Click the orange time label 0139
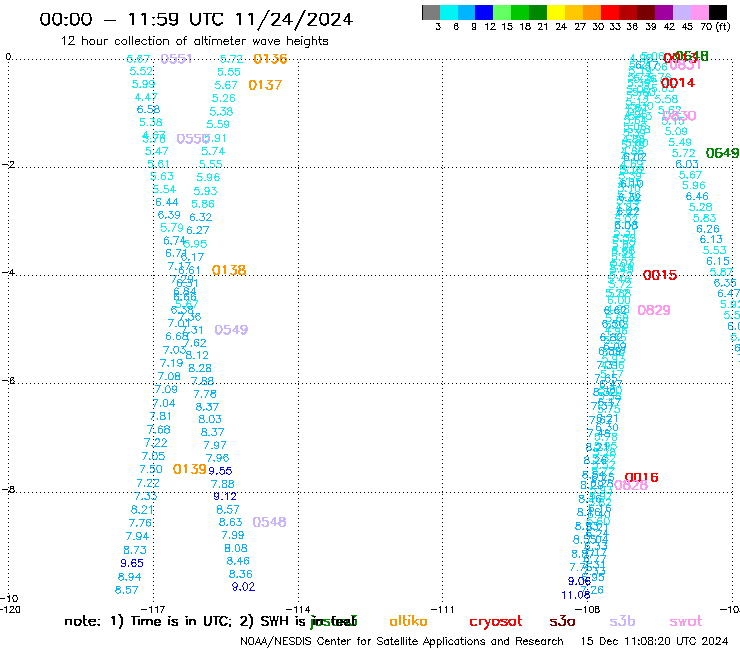Image resolution: width=740 pixels, height=650 pixels. [189, 469]
